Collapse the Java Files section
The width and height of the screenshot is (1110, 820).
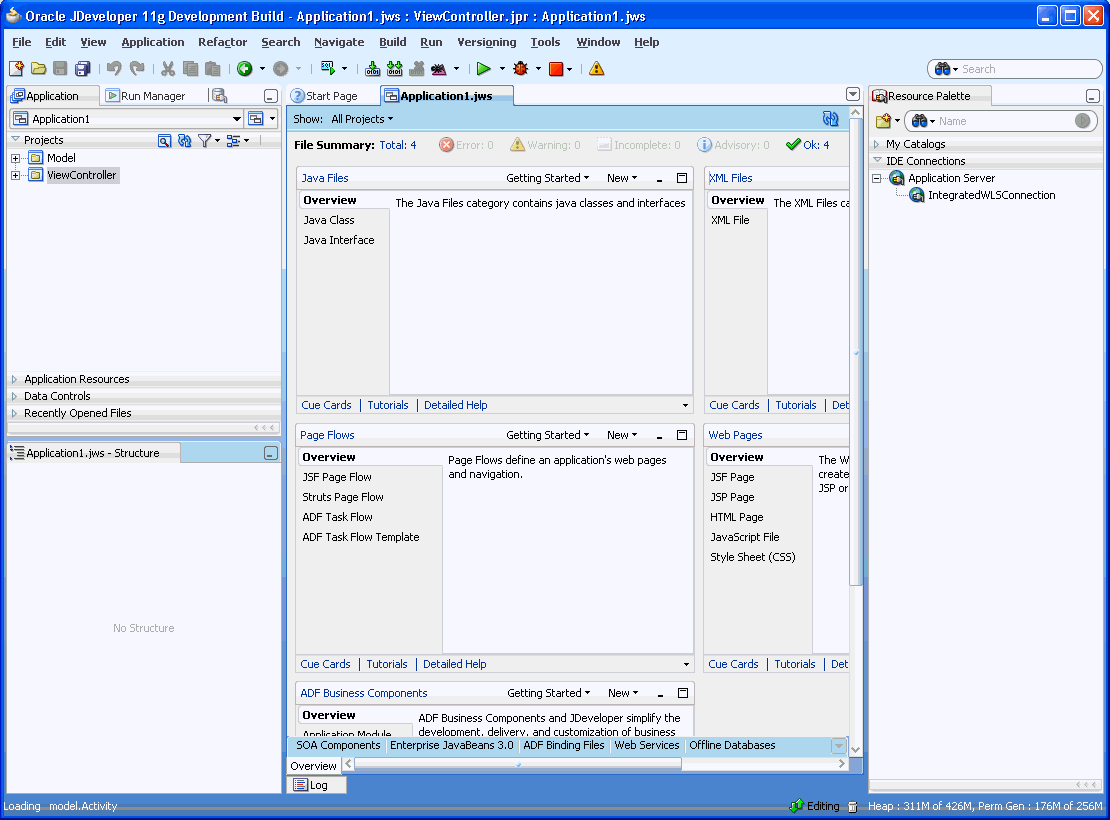pos(659,178)
